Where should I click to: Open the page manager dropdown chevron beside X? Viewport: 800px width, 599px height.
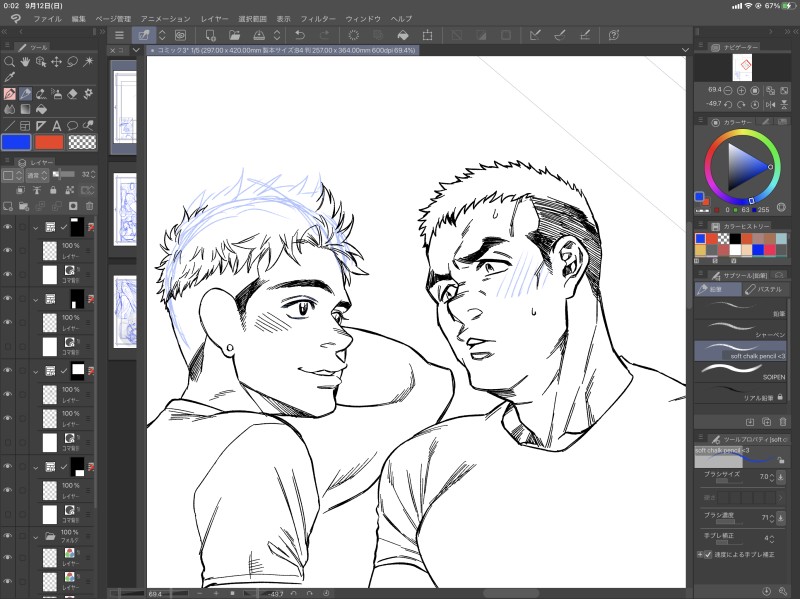pyautogui.click(x=136, y=50)
